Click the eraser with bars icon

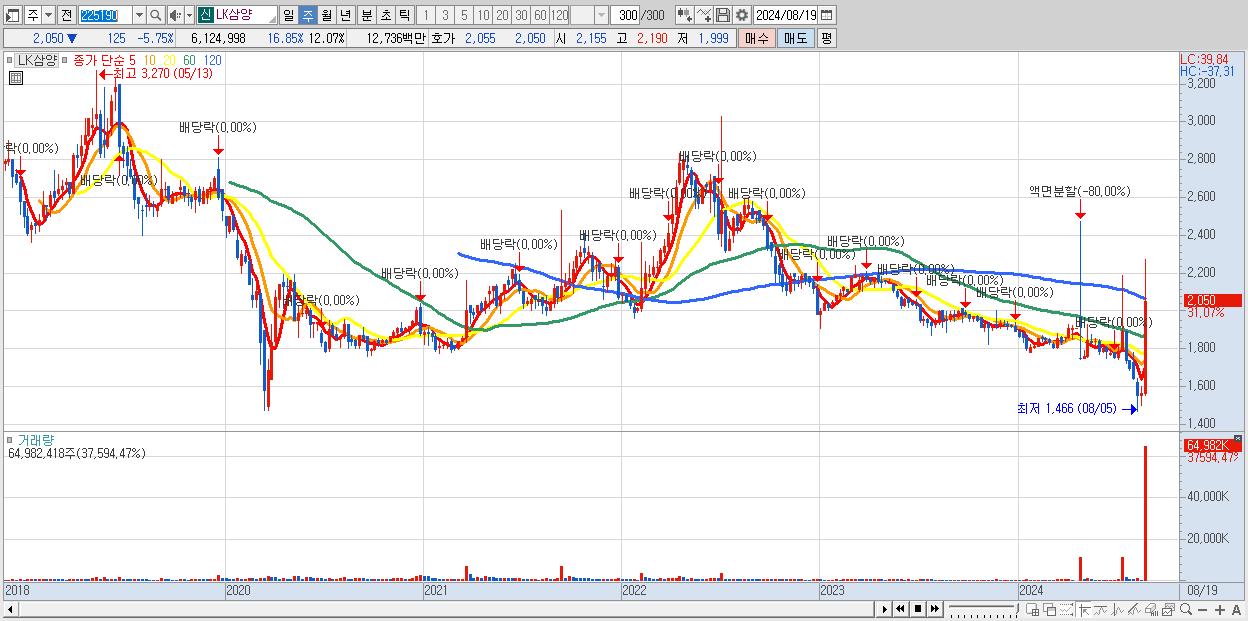[1151, 610]
